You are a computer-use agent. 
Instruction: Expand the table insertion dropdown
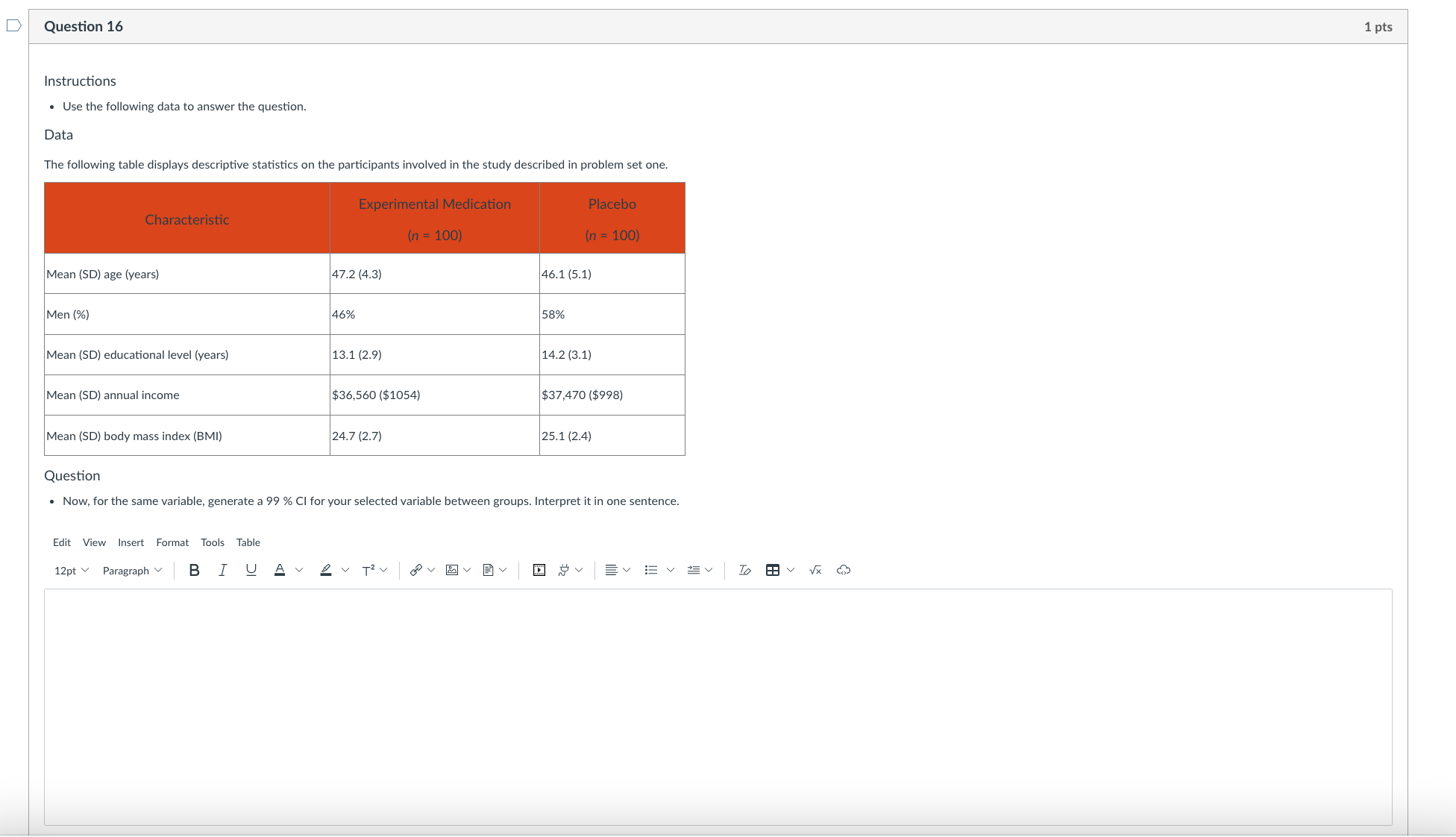[789, 570]
